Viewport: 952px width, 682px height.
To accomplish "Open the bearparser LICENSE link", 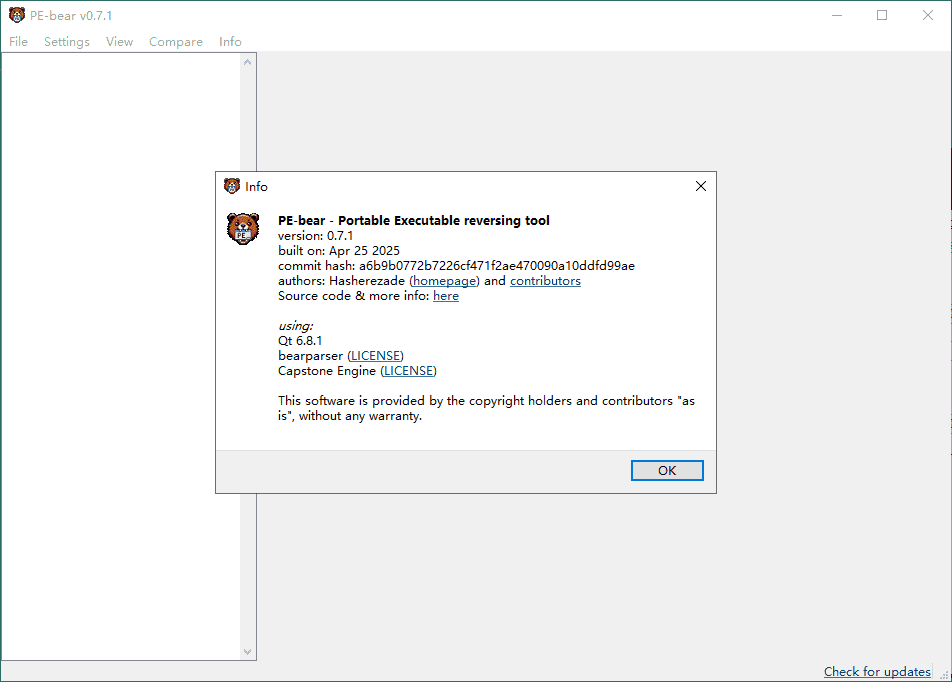I will click(376, 355).
